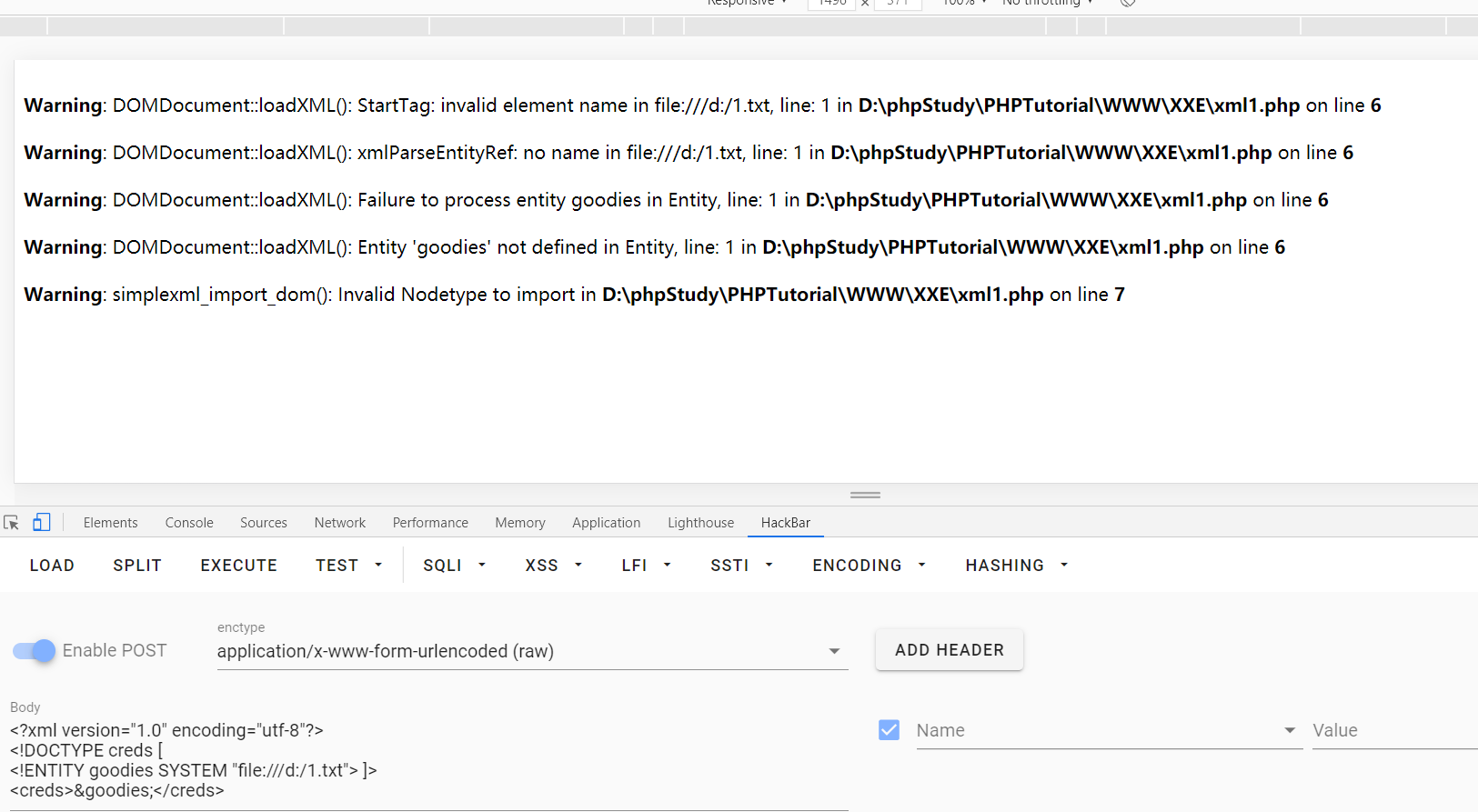Click the 'xmlParseEntityRef: no name' warning line
The width and height of the screenshot is (1478, 812).
click(x=689, y=153)
